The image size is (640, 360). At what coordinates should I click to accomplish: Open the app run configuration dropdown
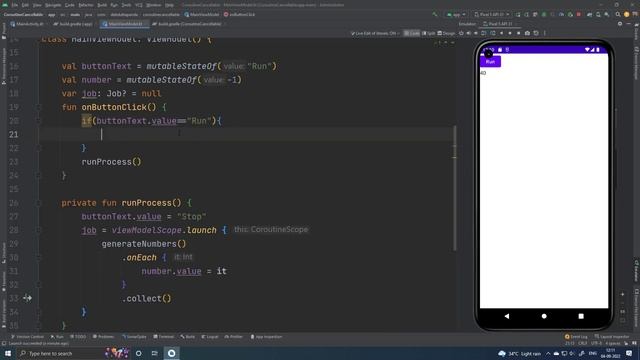pos(456,14)
